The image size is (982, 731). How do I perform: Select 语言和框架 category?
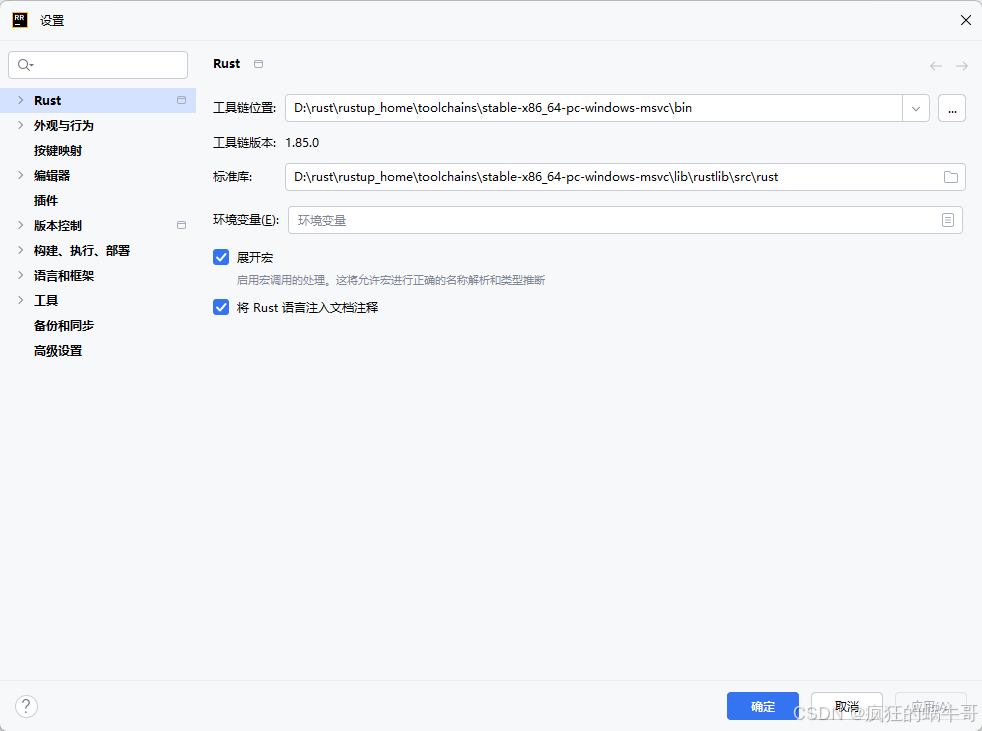coord(64,276)
